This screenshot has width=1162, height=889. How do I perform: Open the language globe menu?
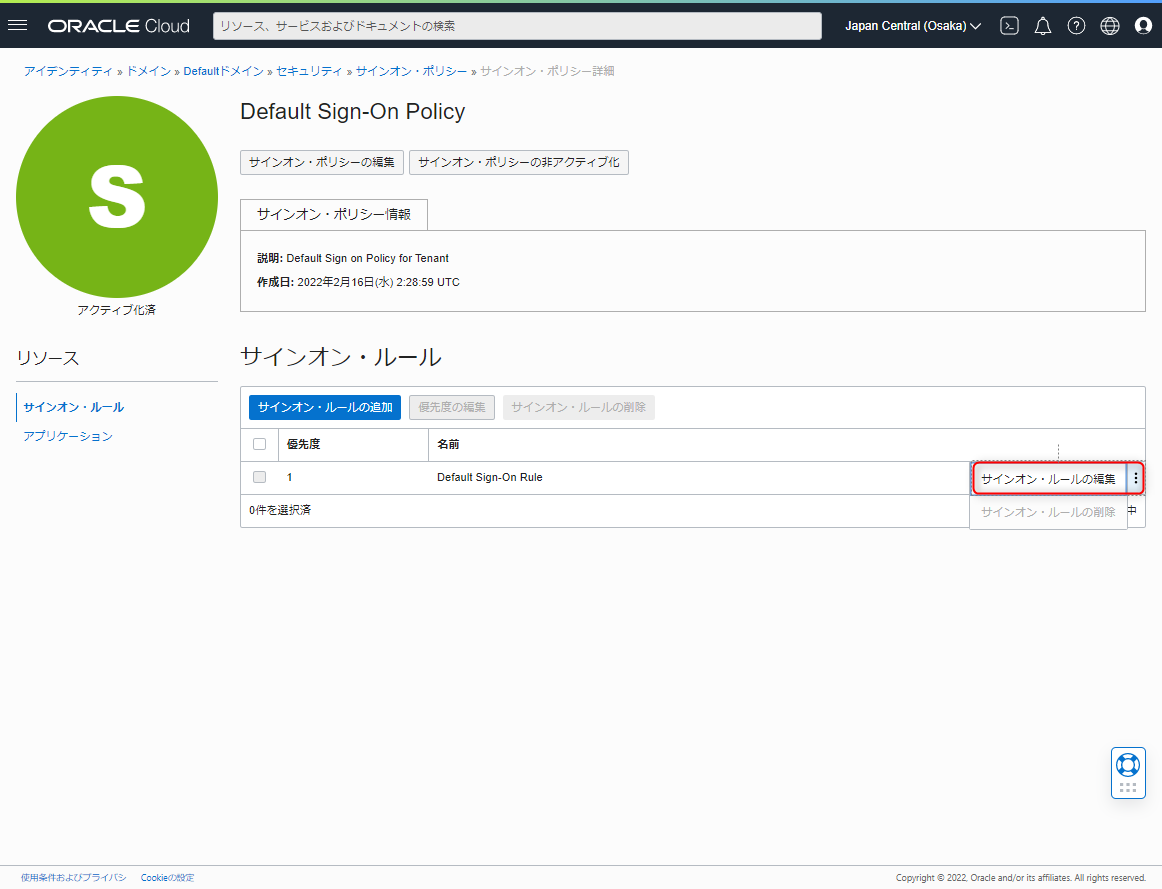pos(1109,26)
